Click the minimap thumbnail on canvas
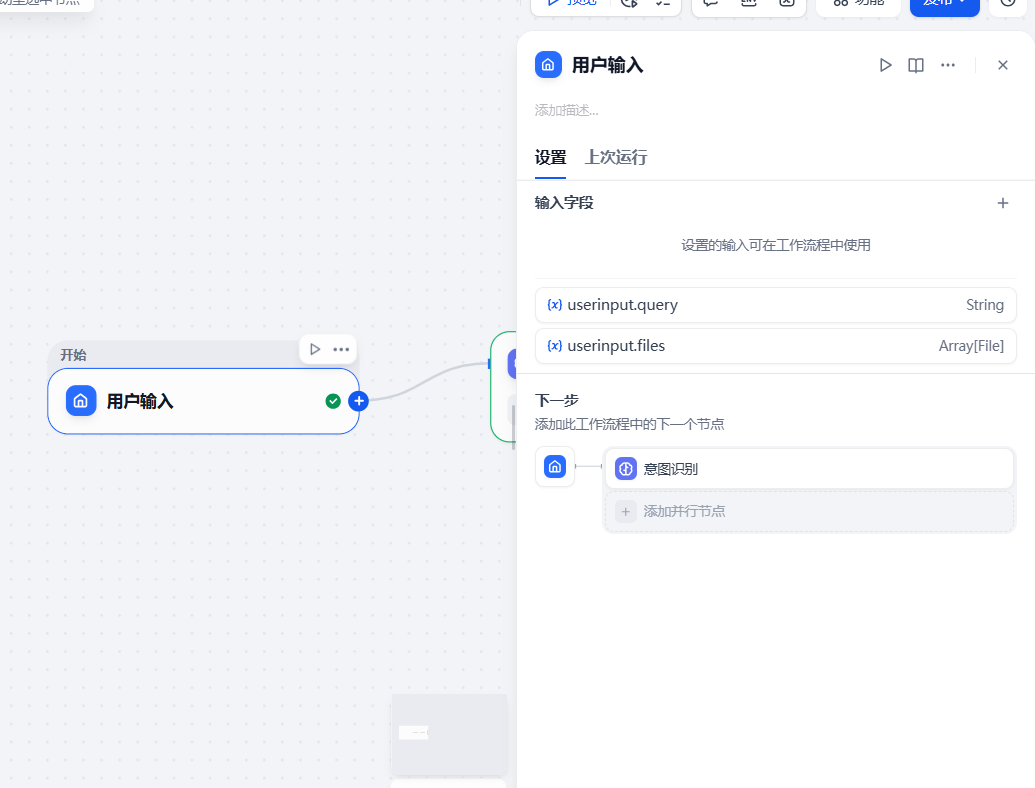 pyautogui.click(x=450, y=734)
